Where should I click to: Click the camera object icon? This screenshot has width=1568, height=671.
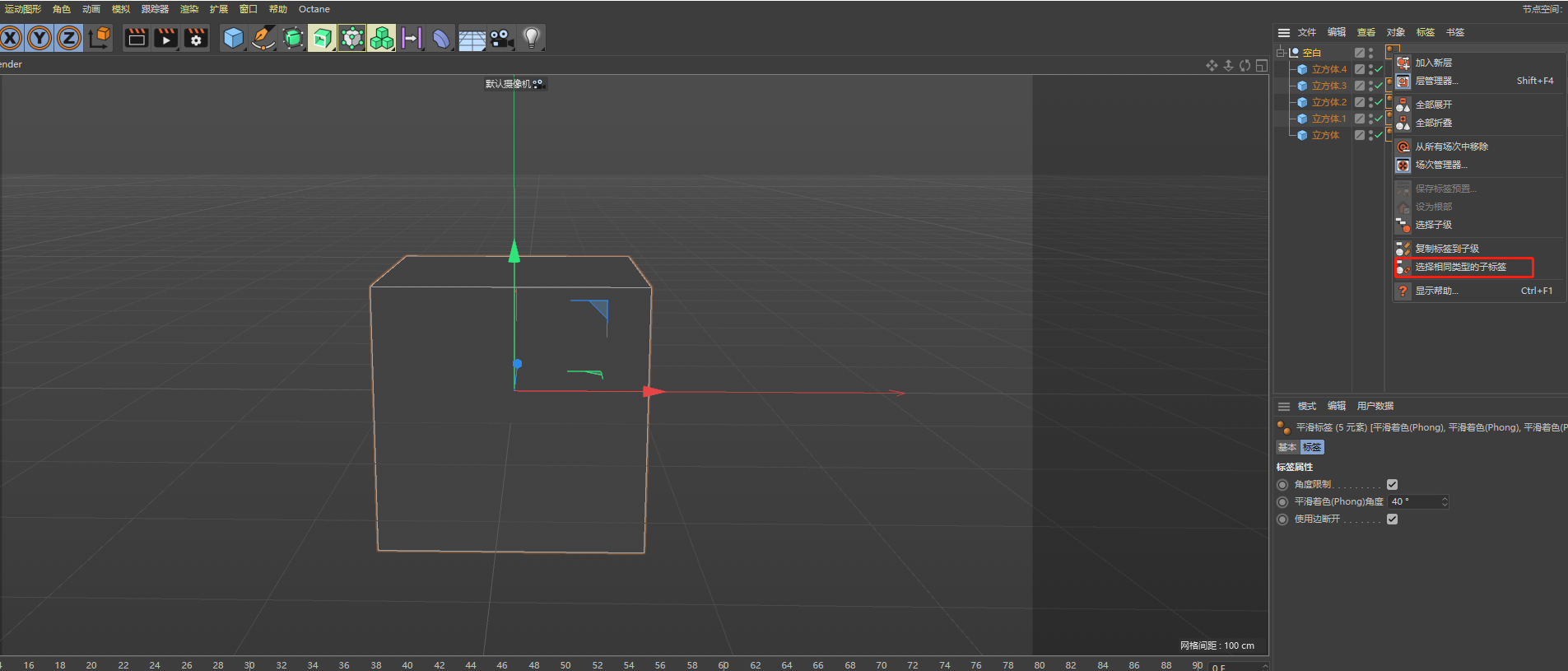pos(501,38)
